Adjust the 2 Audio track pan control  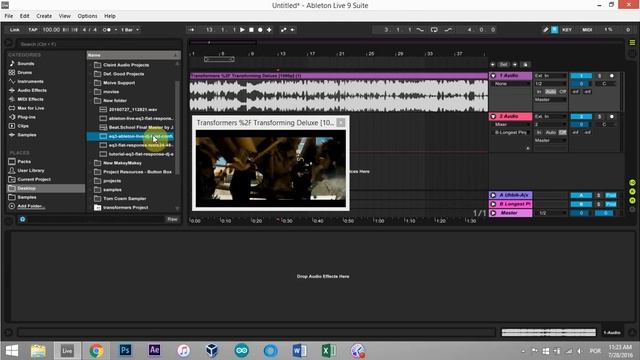[604, 124]
